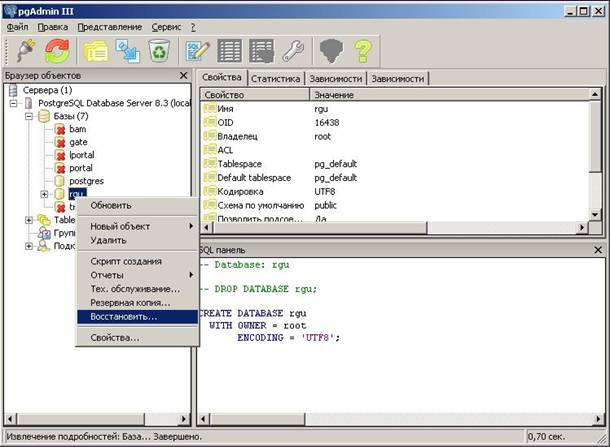Click SQL pane horizontal scroll right arrow

[x=598, y=419]
